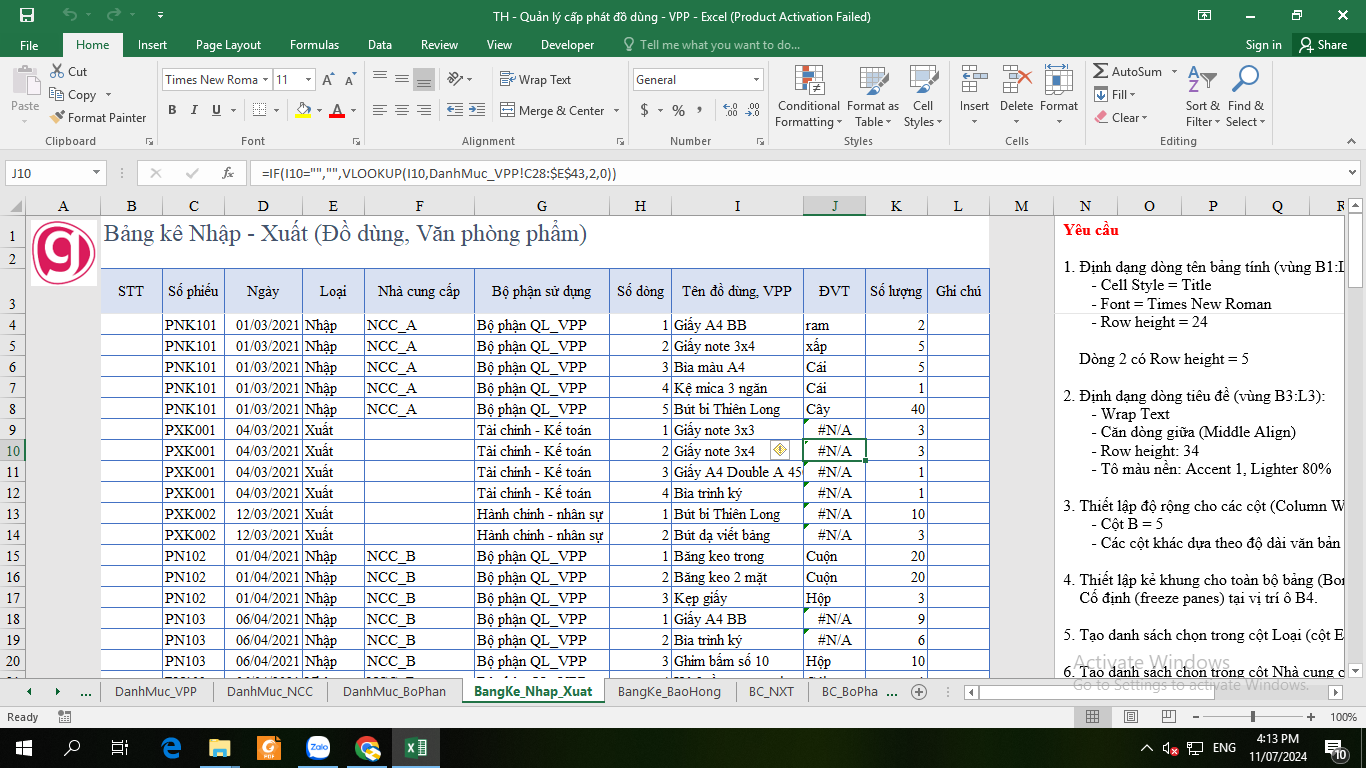Click the Comma Style icon

point(701,110)
